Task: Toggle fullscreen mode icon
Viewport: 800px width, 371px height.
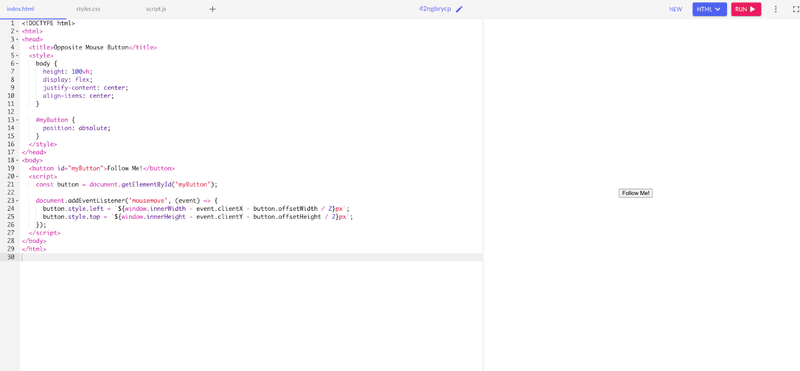Action: click(x=795, y=9)
